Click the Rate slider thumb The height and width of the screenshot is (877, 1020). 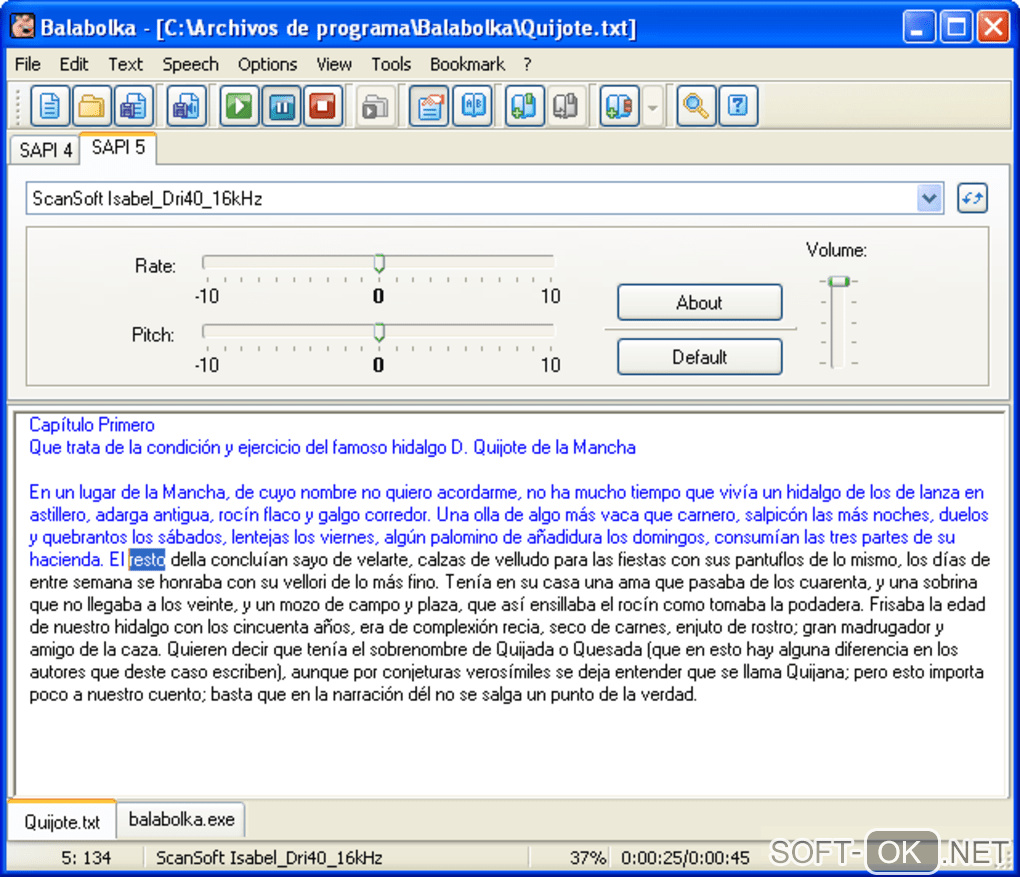point(379,263)
